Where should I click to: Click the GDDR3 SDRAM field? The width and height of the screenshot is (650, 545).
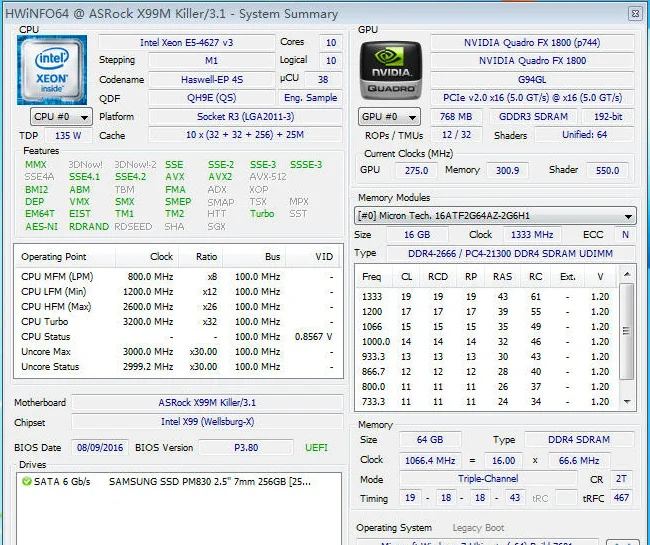[534, 116]
